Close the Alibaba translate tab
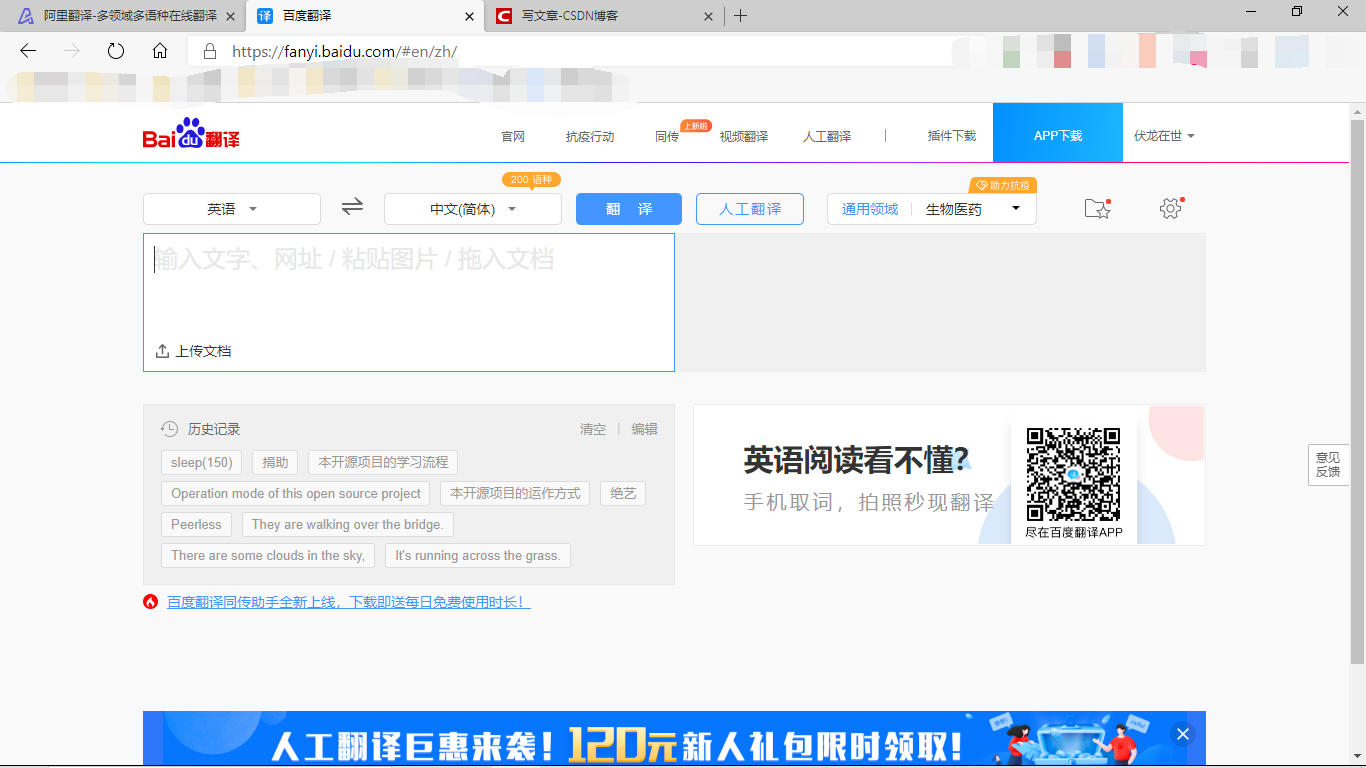This screenshot has width=1366, height=768. click(x=229, y=16)
